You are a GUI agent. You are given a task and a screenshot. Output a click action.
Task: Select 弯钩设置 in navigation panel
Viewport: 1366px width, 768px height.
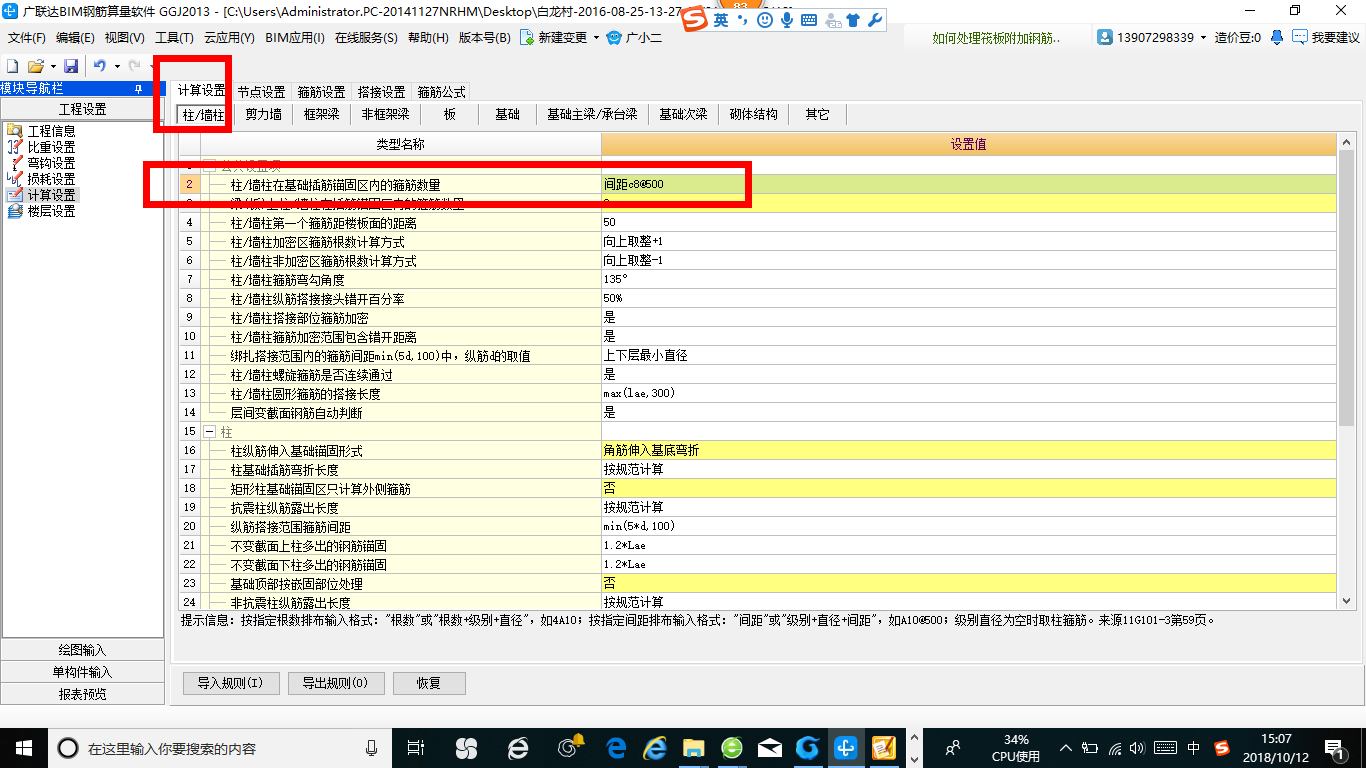[x=51, y=163]
